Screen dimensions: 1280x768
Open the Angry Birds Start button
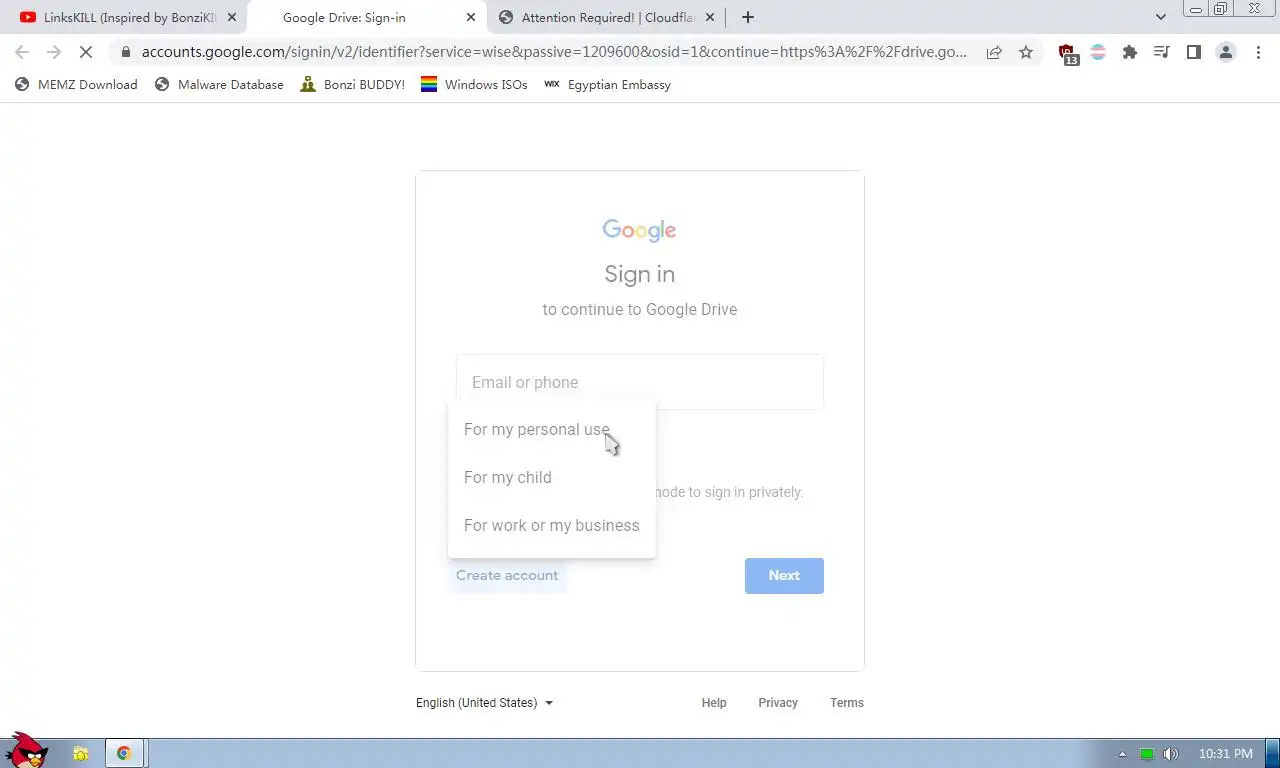click(26, 751)
